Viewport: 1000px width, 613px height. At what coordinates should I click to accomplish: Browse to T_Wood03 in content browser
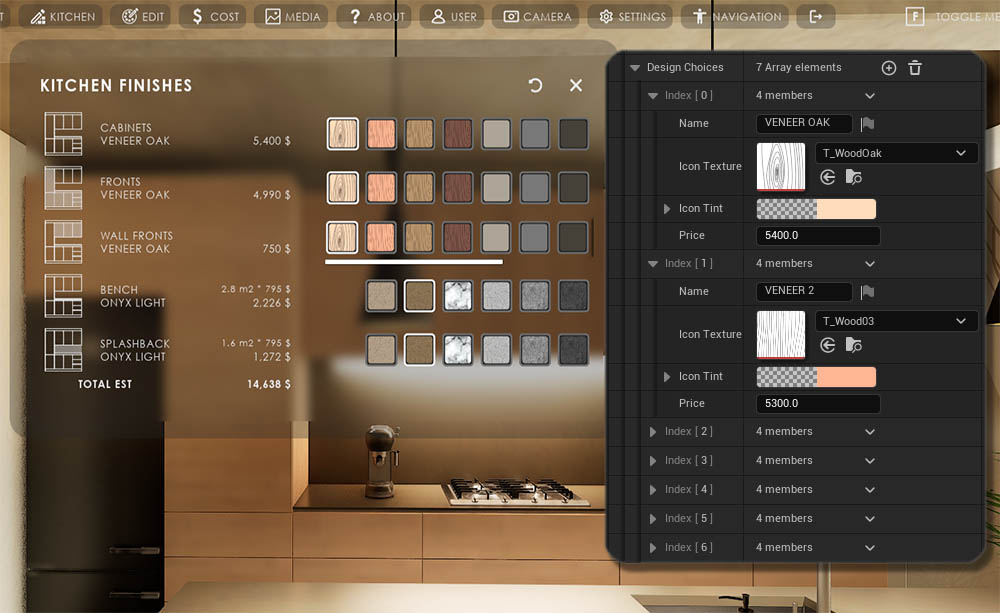(x=853, y=345)
